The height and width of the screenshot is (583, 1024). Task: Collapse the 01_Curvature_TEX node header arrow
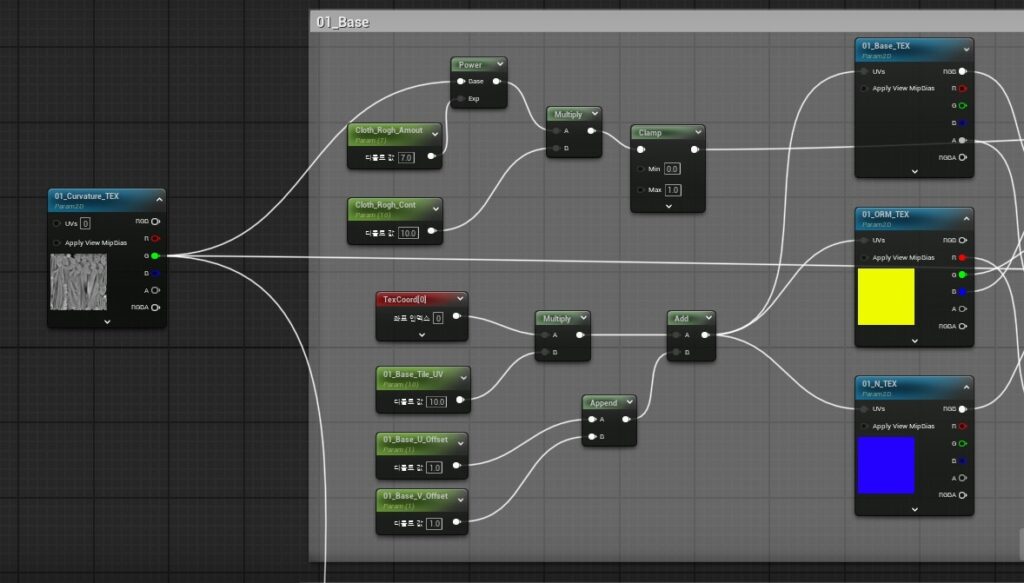(x=159, y=199)
